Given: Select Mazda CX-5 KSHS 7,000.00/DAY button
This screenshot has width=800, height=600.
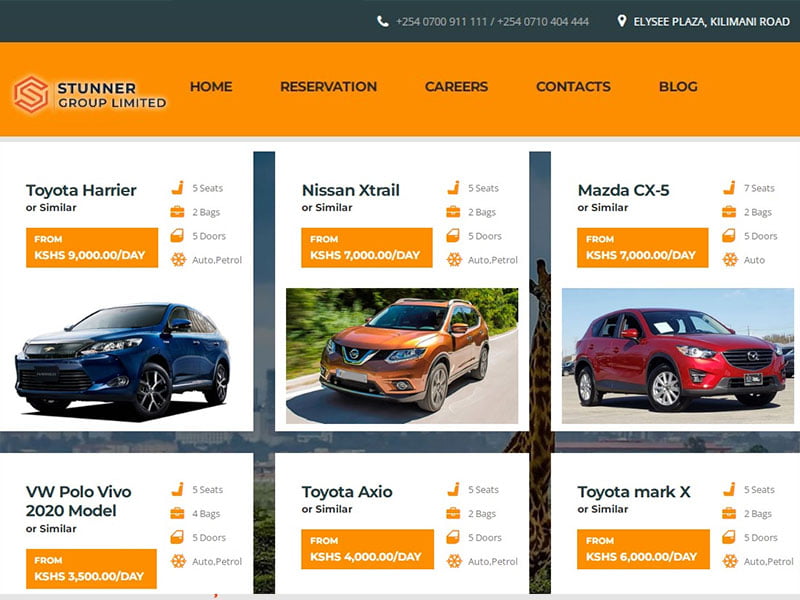Looking at the screenshot, I should 643,247.
